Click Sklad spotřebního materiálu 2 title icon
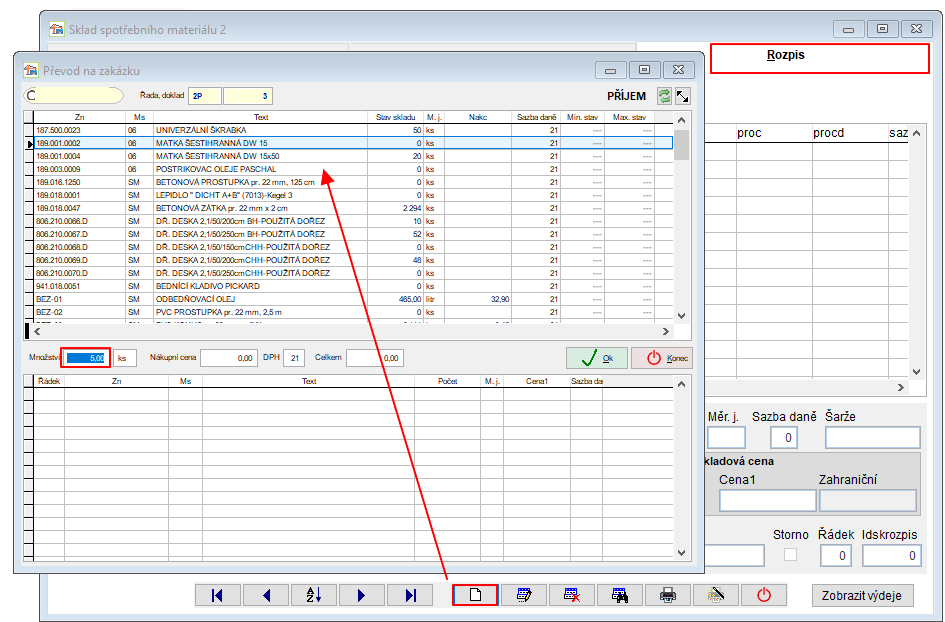945x622 pixels. click(57, 29)
